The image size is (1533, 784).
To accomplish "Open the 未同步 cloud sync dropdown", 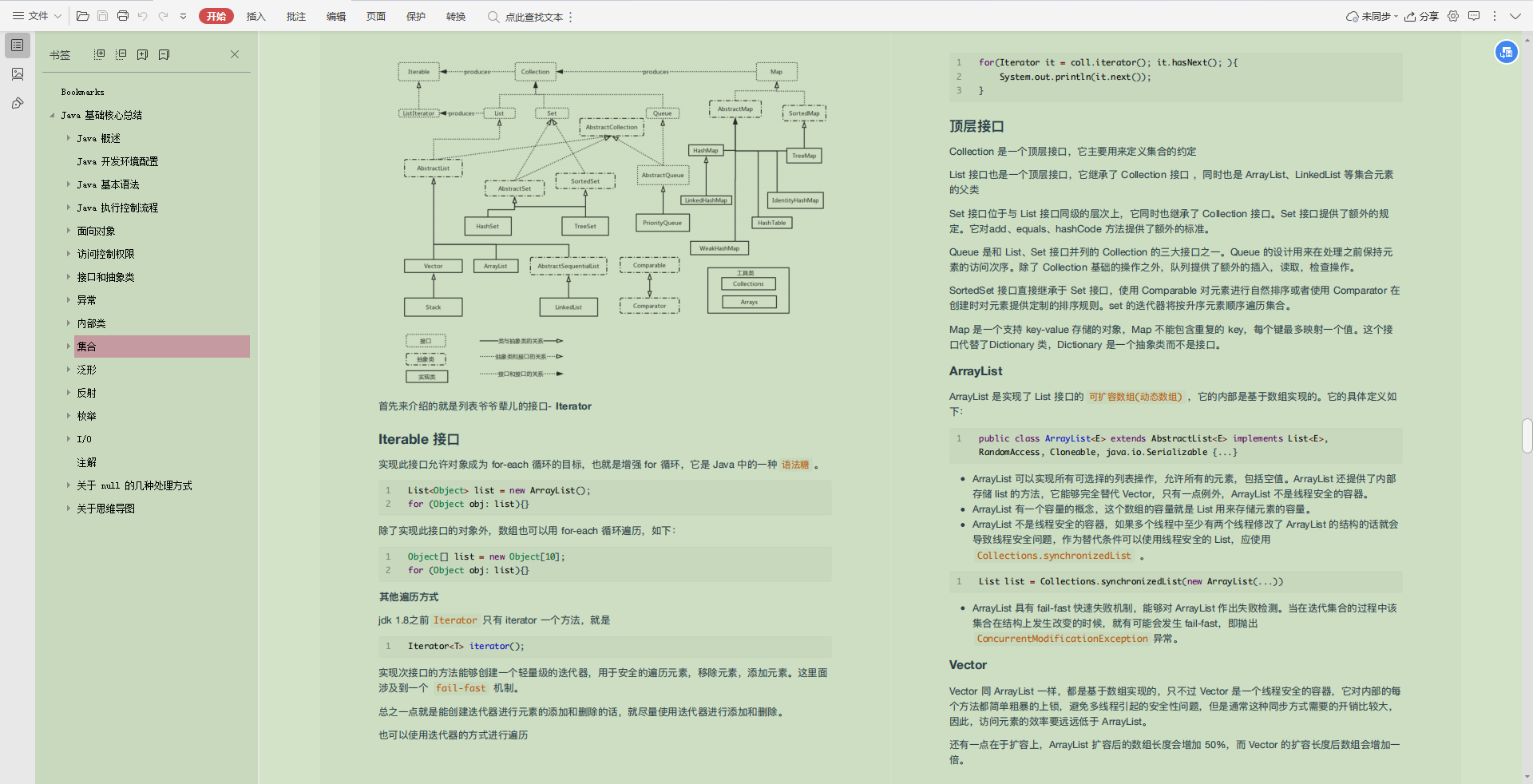I will click(1372, 16).
